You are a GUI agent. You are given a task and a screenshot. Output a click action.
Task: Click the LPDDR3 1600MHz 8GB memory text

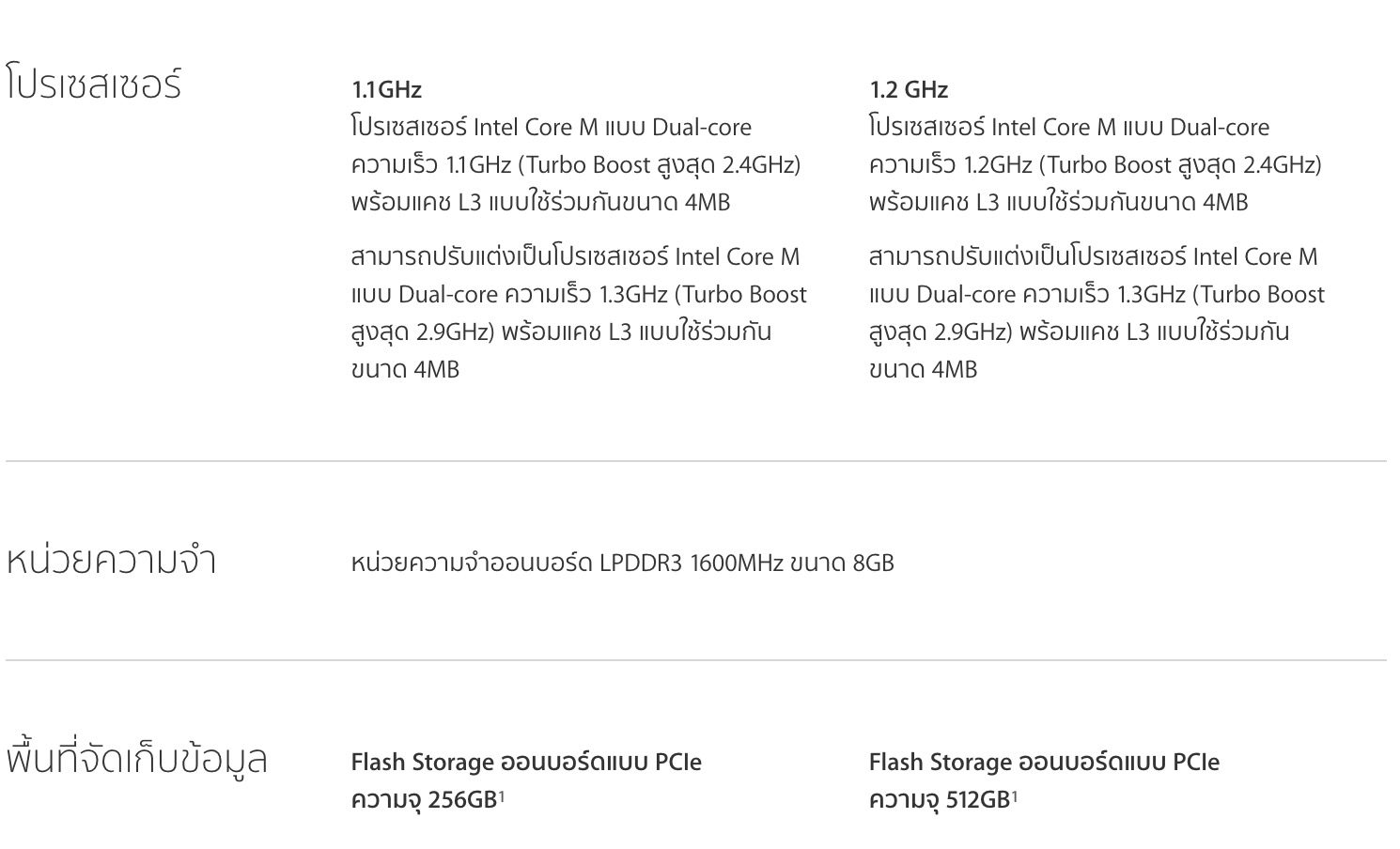click(x=622, y=563)
